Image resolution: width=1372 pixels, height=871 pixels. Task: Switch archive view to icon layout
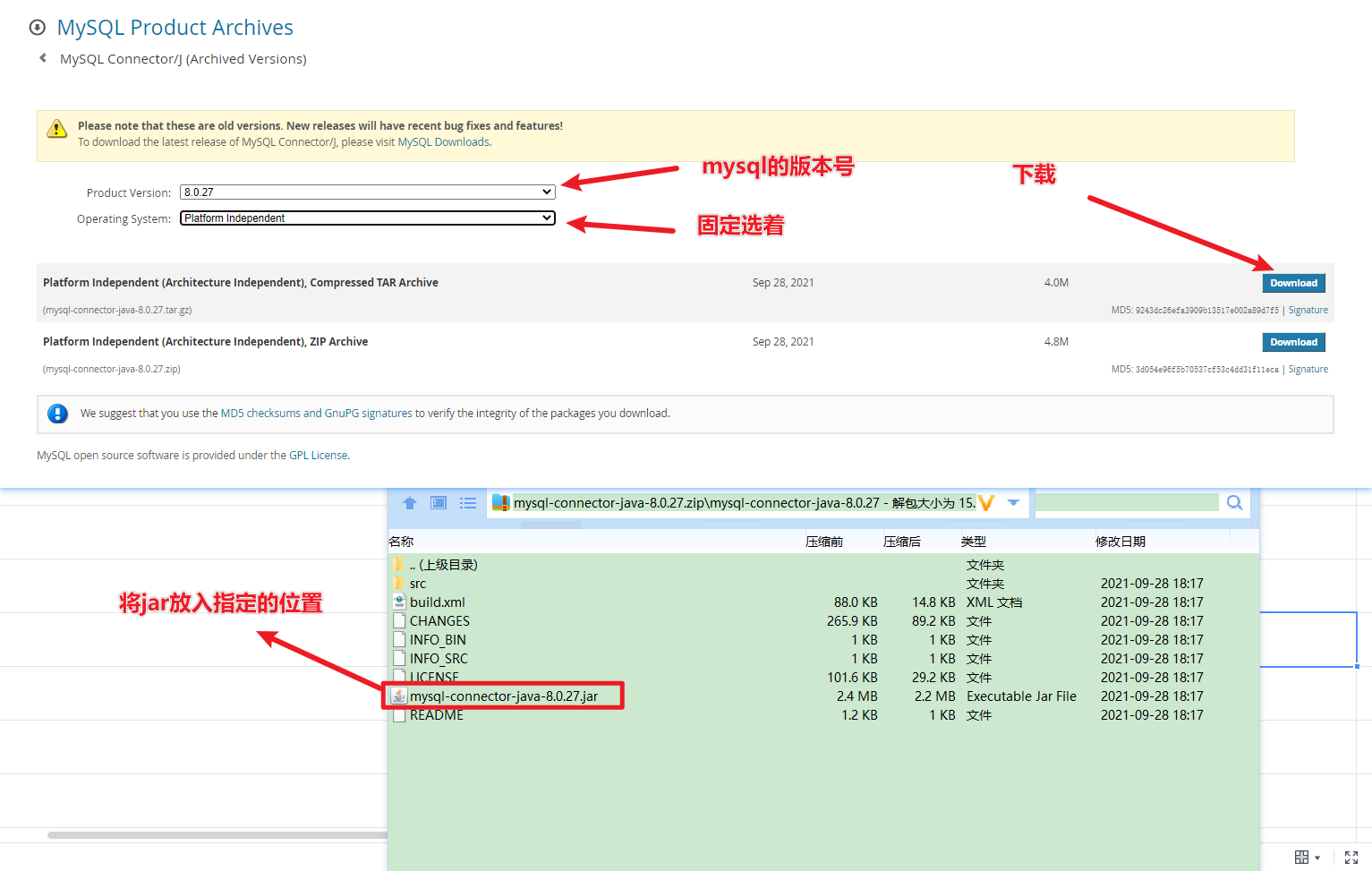(x=439, y=503)
